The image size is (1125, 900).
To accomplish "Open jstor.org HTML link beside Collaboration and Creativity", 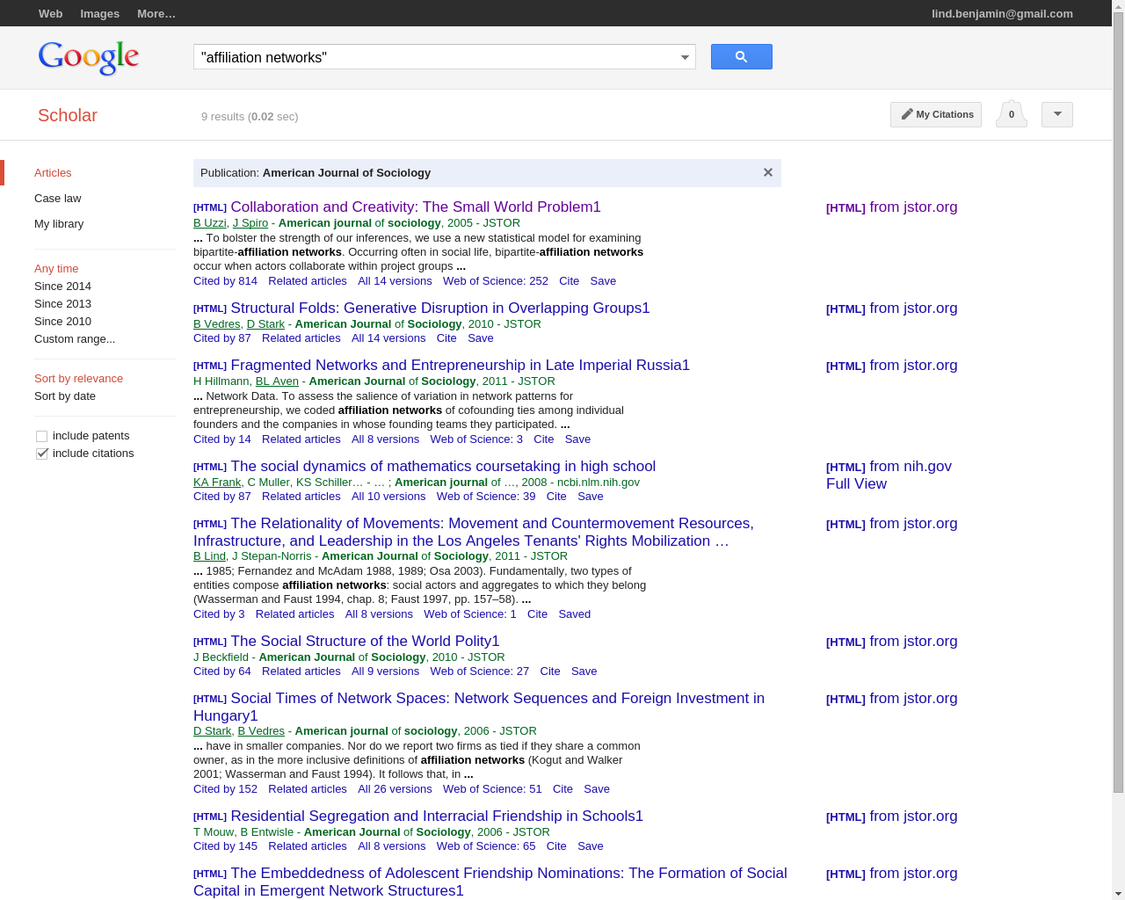I will pos(891,207).
